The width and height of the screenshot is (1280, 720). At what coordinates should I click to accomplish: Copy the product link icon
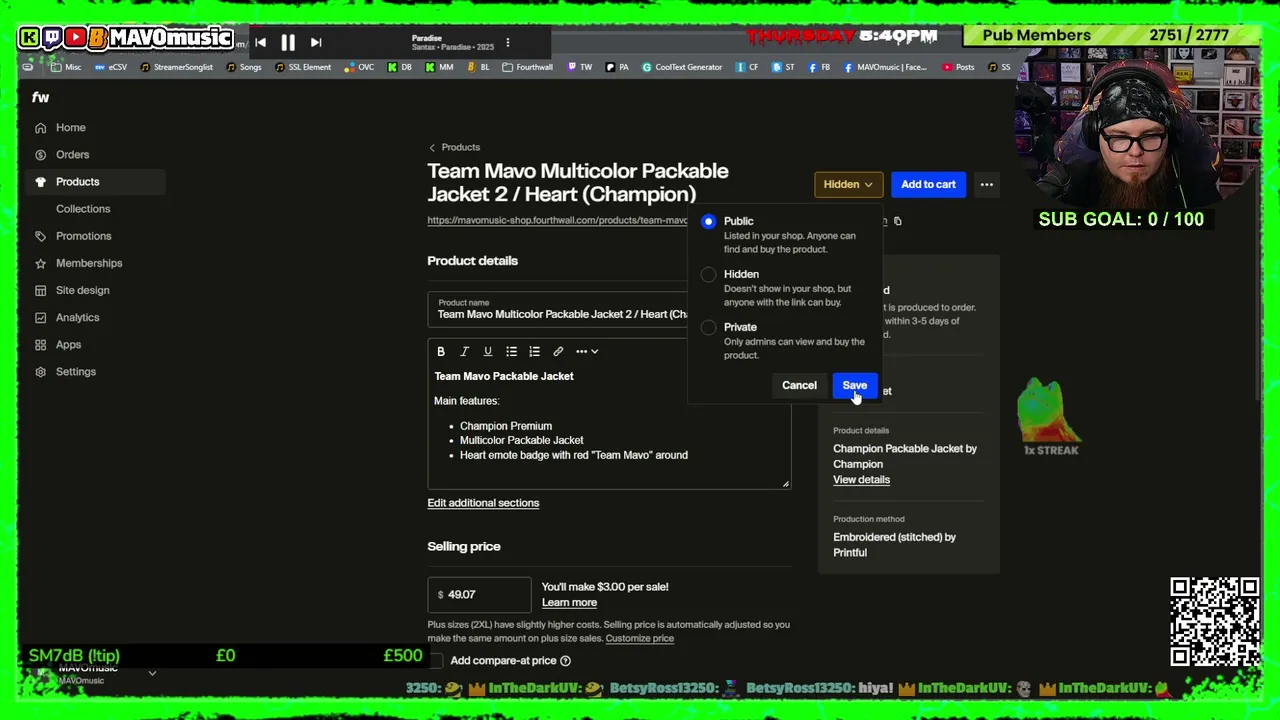tap(897, 221)
